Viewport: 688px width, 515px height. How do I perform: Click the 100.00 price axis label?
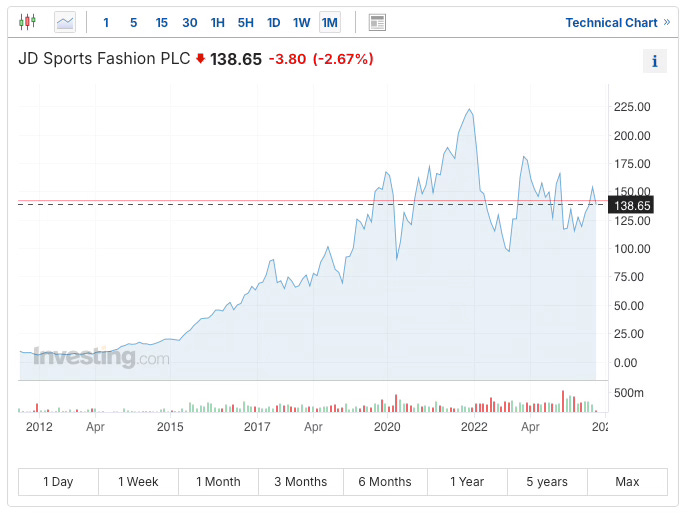point(632,249)
